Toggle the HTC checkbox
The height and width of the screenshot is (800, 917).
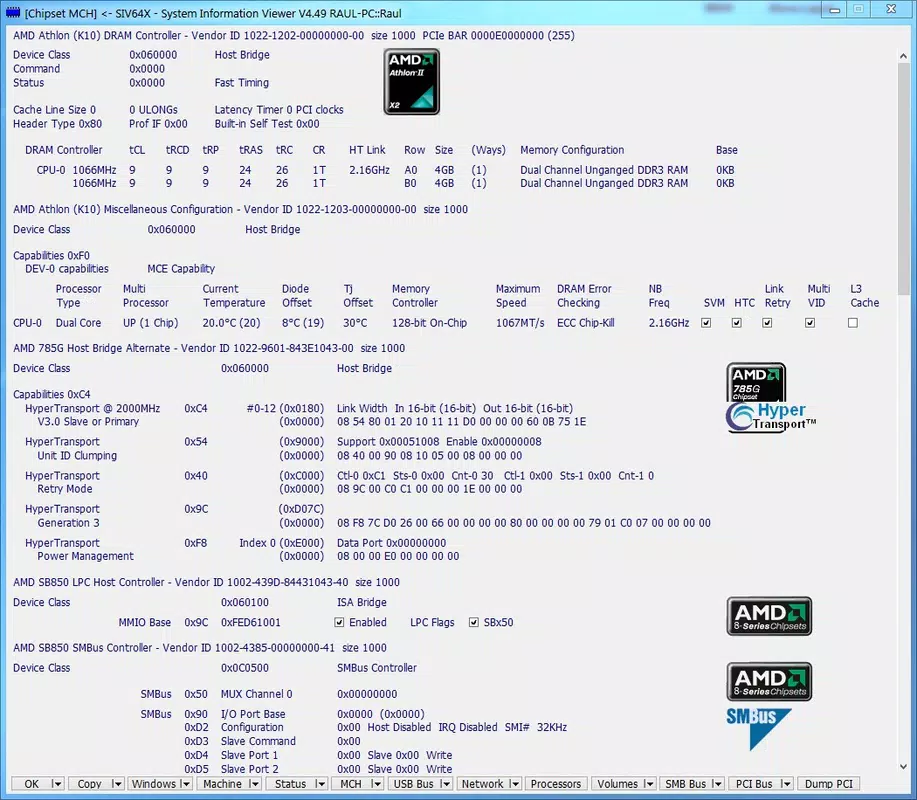click(736, 323)
